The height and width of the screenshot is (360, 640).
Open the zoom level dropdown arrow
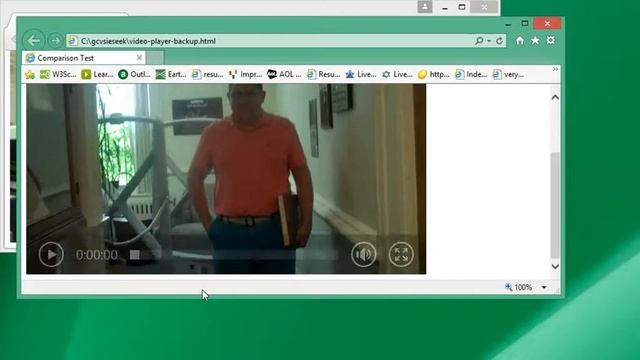pyautogui.click(x=544, y=287)
